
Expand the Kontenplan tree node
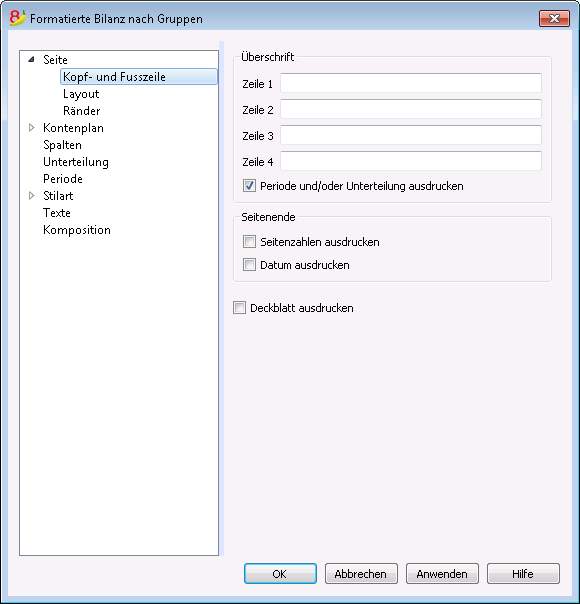[x=32, y=128]
